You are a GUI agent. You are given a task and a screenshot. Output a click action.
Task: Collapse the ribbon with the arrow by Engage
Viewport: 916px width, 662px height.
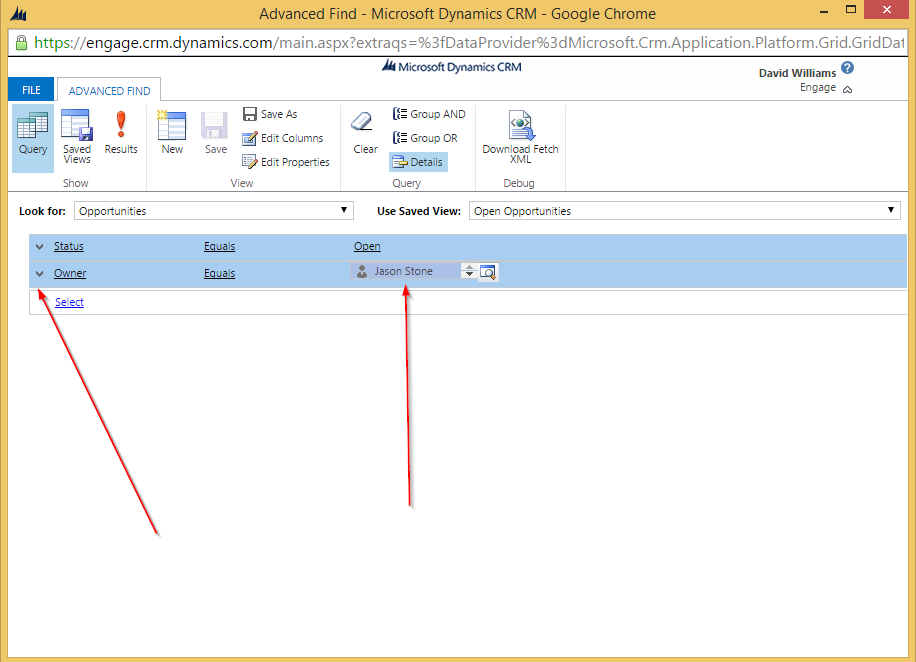[848, 89]
